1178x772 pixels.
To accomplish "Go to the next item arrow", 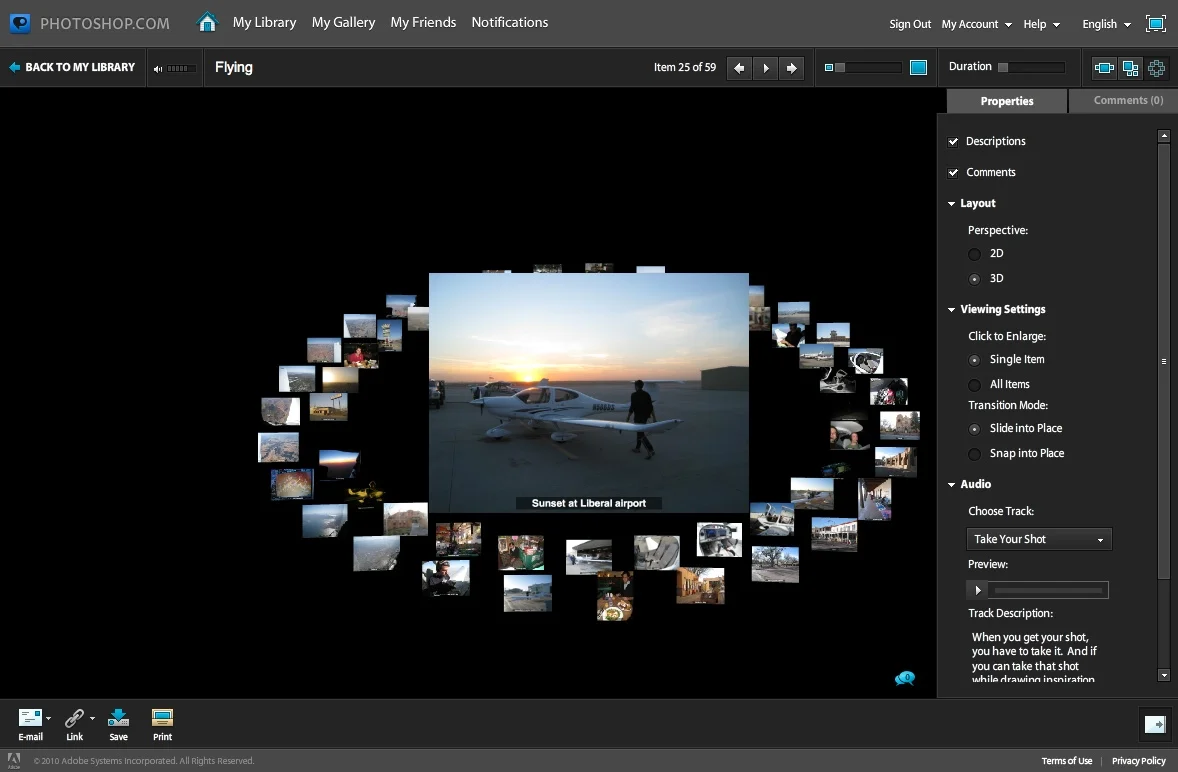I will pos(792,68).
